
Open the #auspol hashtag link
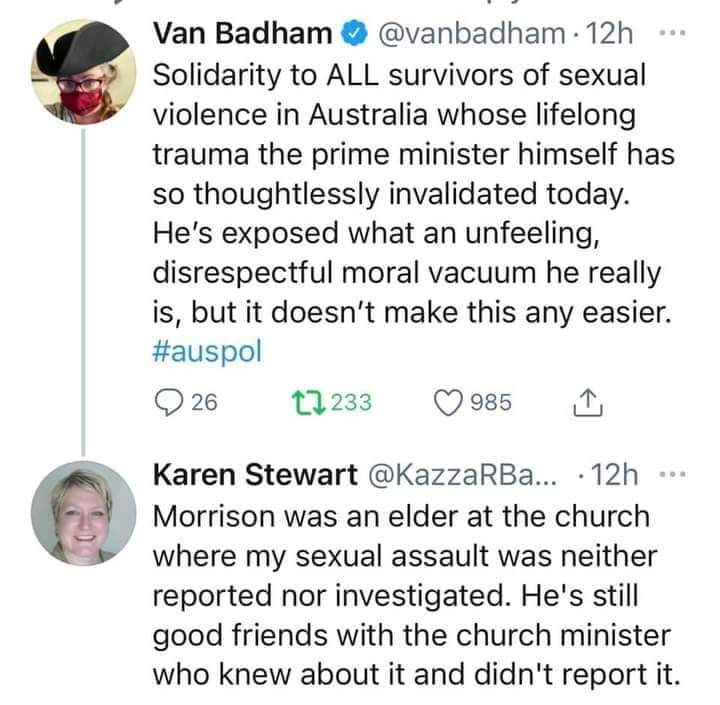[206, 354]
